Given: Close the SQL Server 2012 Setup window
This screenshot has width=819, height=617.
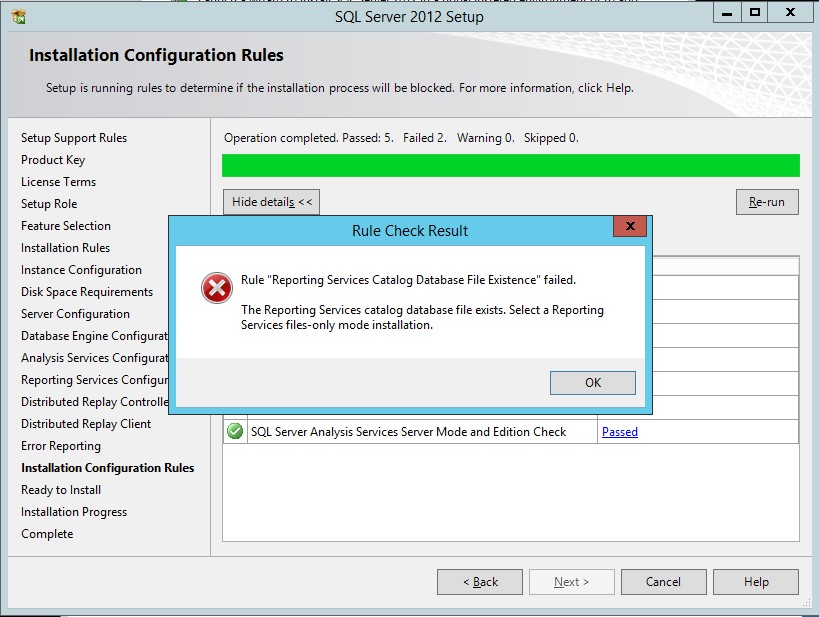Looking at the screenshot, I should tap(790, 13).
